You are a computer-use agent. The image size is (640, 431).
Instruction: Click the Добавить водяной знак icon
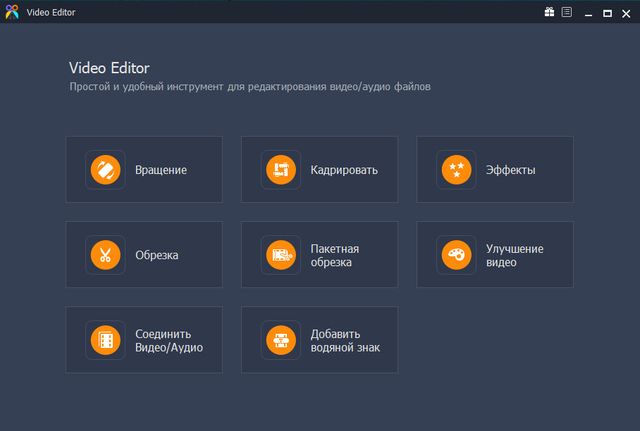coord(281,340)
